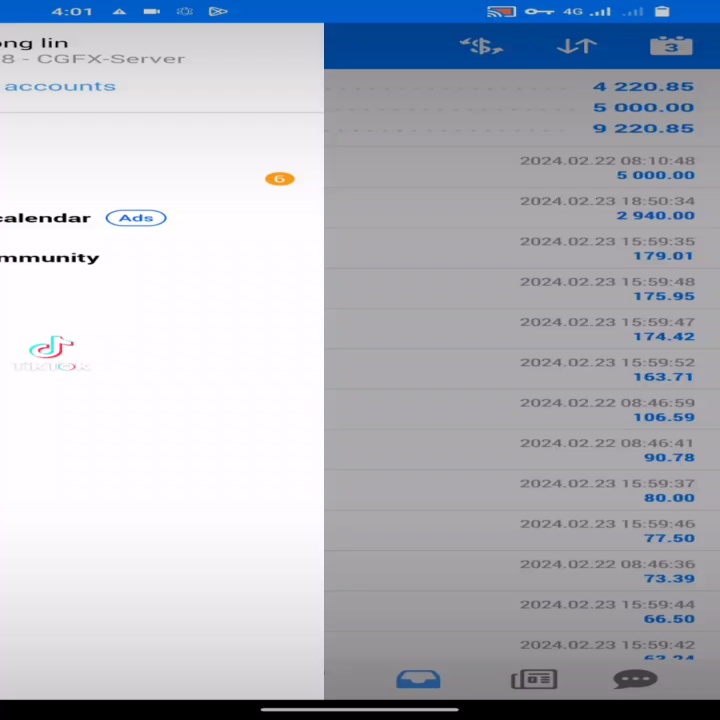720x720 pixels.
Task: Tap the CGFX-Server account line
Action: click(93, 59)
